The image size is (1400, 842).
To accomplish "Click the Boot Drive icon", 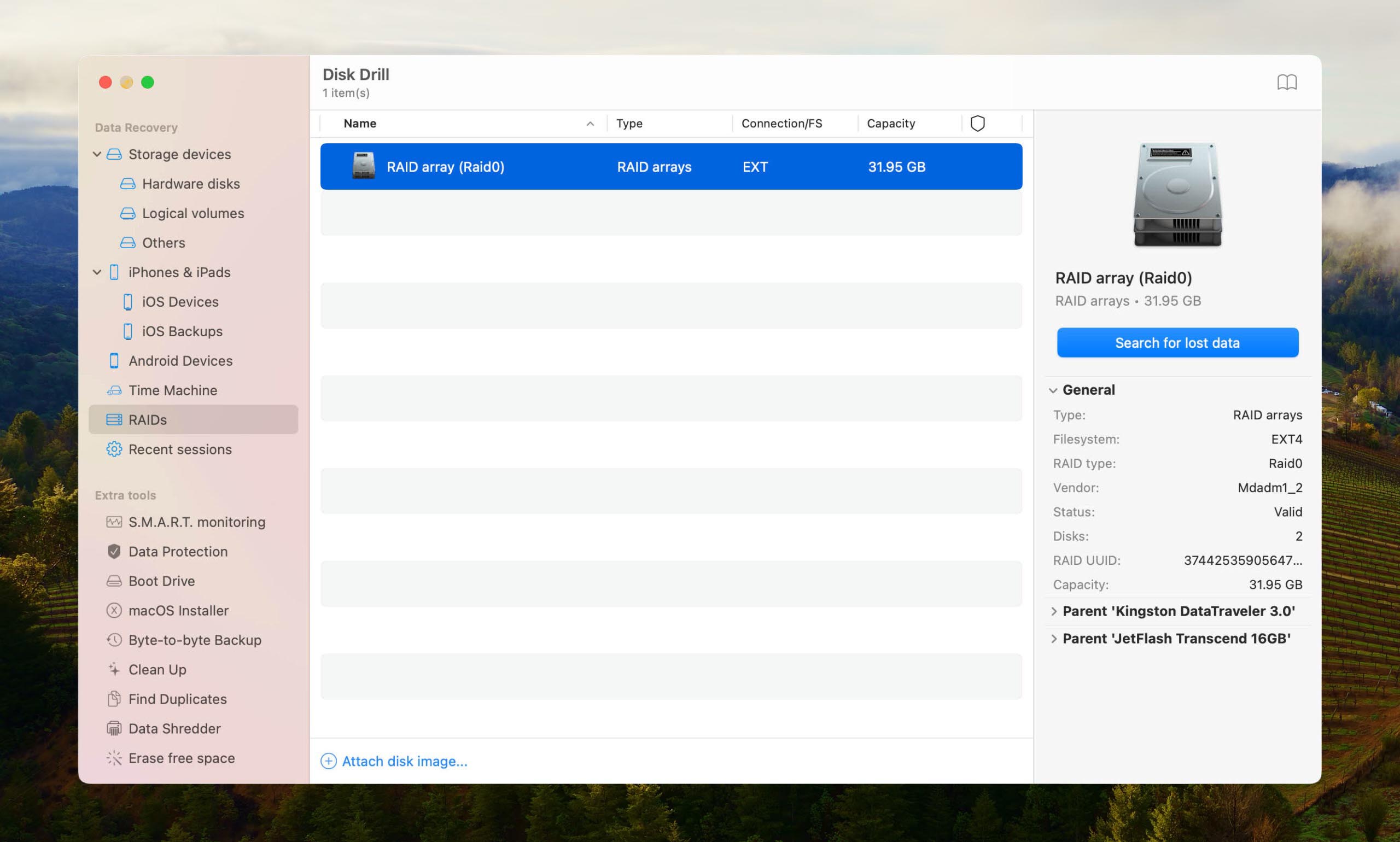I will 113,581.
